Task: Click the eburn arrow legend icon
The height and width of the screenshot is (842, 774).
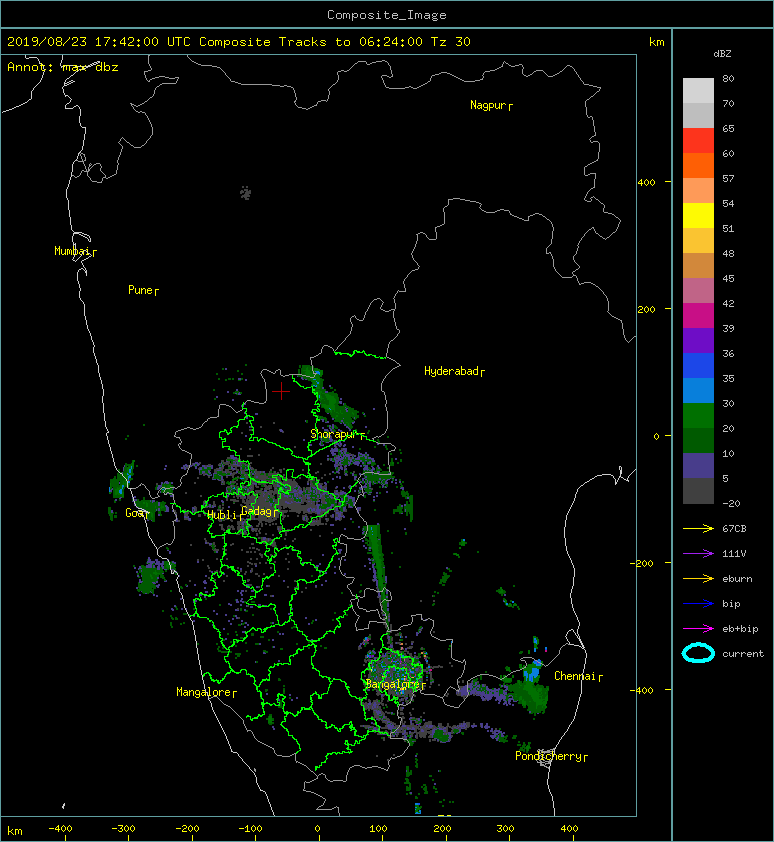Action: coord(698,578)
